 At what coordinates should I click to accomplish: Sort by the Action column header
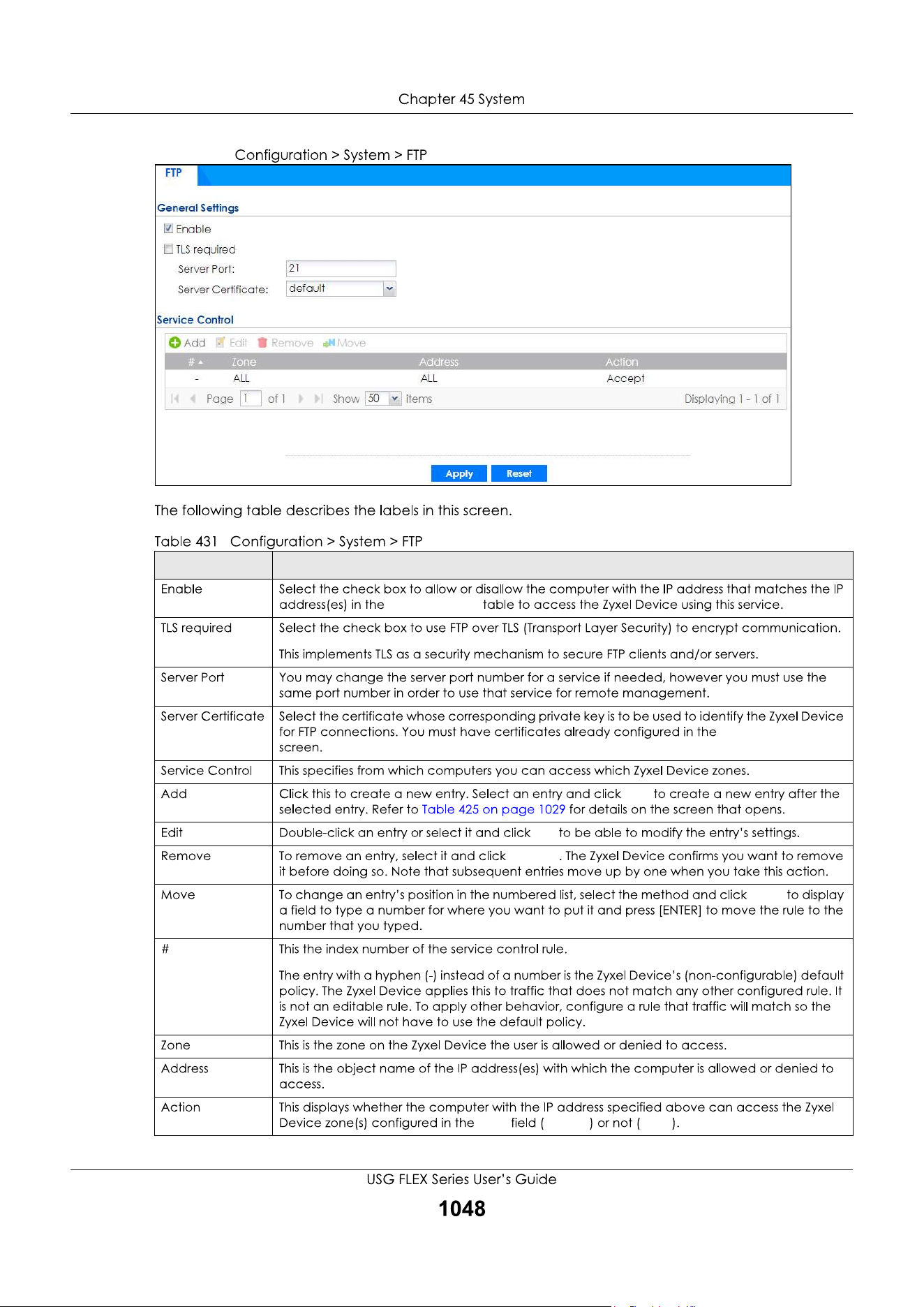click(x=622, y=362)
